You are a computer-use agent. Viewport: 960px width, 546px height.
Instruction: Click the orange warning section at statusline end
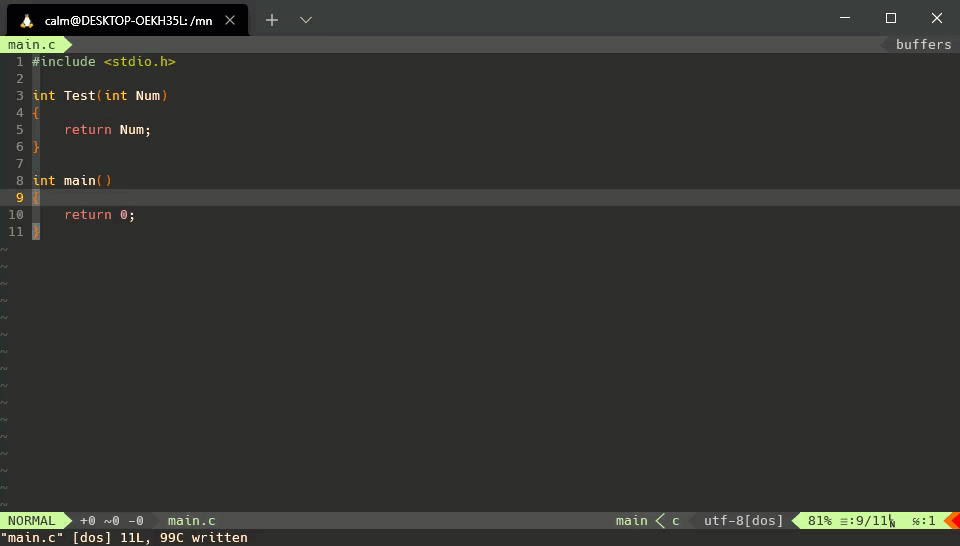(x=954, y=521)
